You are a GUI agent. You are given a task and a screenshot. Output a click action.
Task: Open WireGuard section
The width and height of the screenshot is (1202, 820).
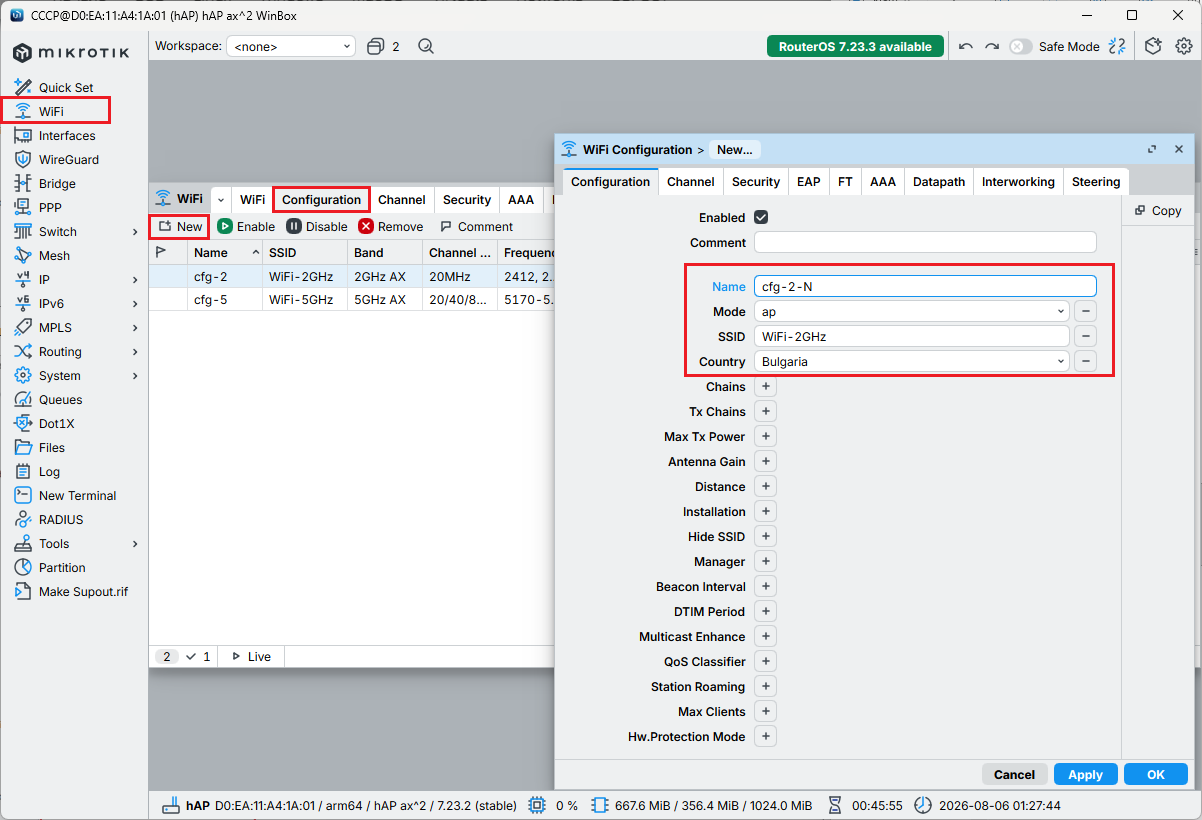pos(68,159)
